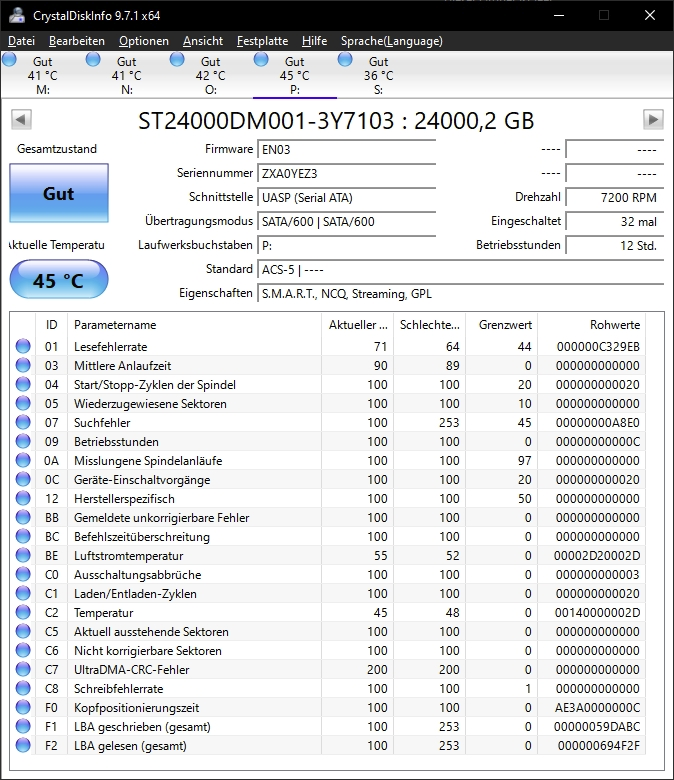The width and height of the screenshot is (674, 780).
Task: Click the Betriebsstunden field 12 Std.
Action: coord(615,245)
